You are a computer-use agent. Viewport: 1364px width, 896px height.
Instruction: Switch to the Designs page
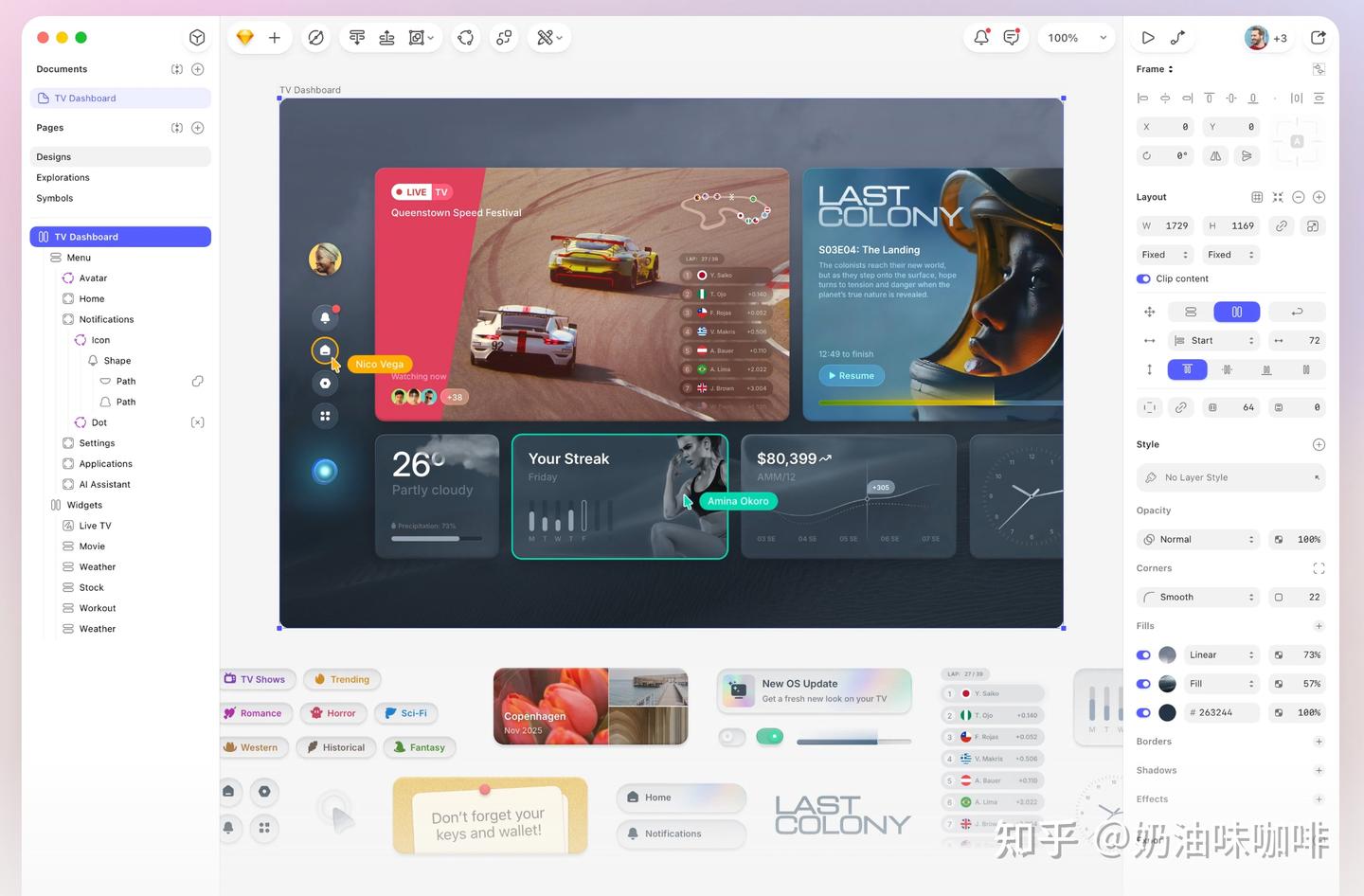pos(120,157)
